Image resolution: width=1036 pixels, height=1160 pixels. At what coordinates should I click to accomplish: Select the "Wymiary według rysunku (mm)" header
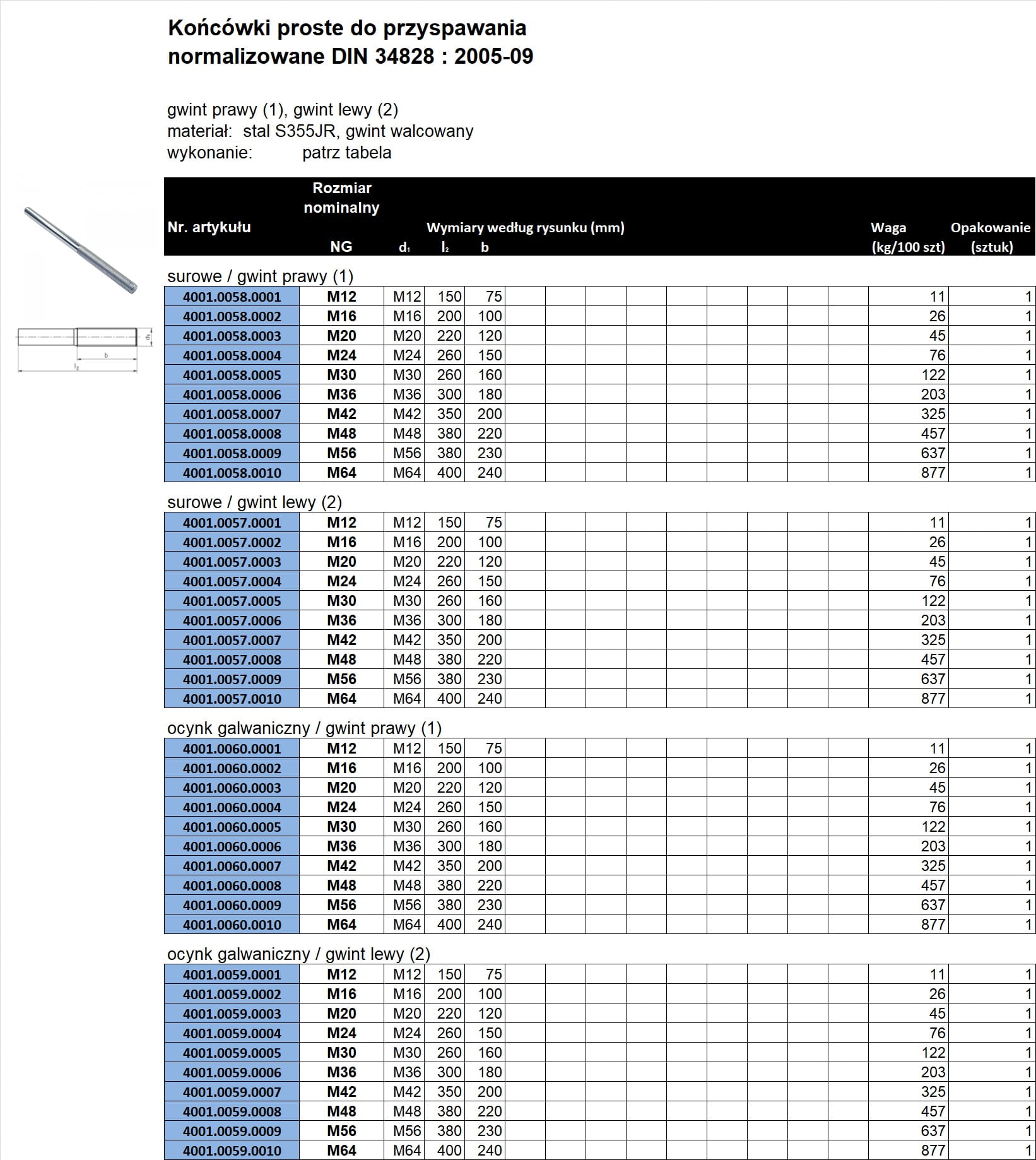pyautogui.click(x=525, y=228)
